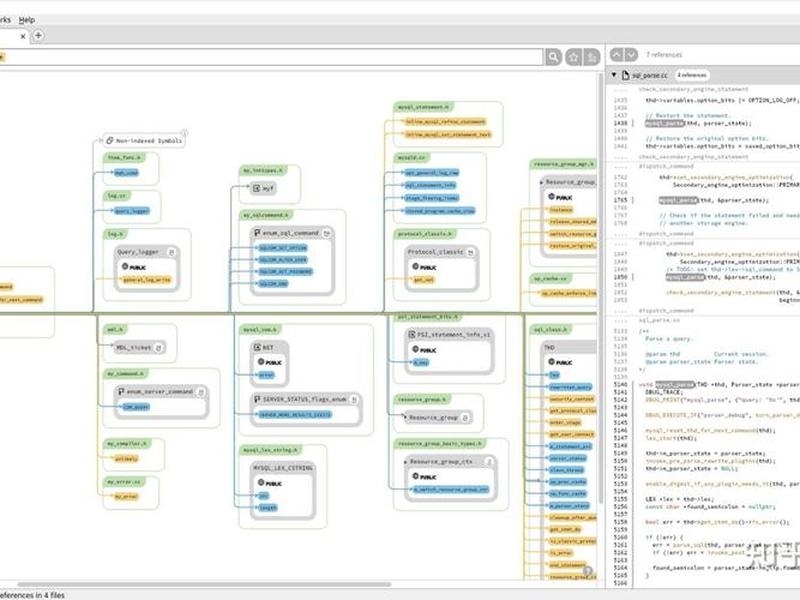Click the magnifier search button
The width and height of the screenshot is (800, 600).
pos(553,57)
